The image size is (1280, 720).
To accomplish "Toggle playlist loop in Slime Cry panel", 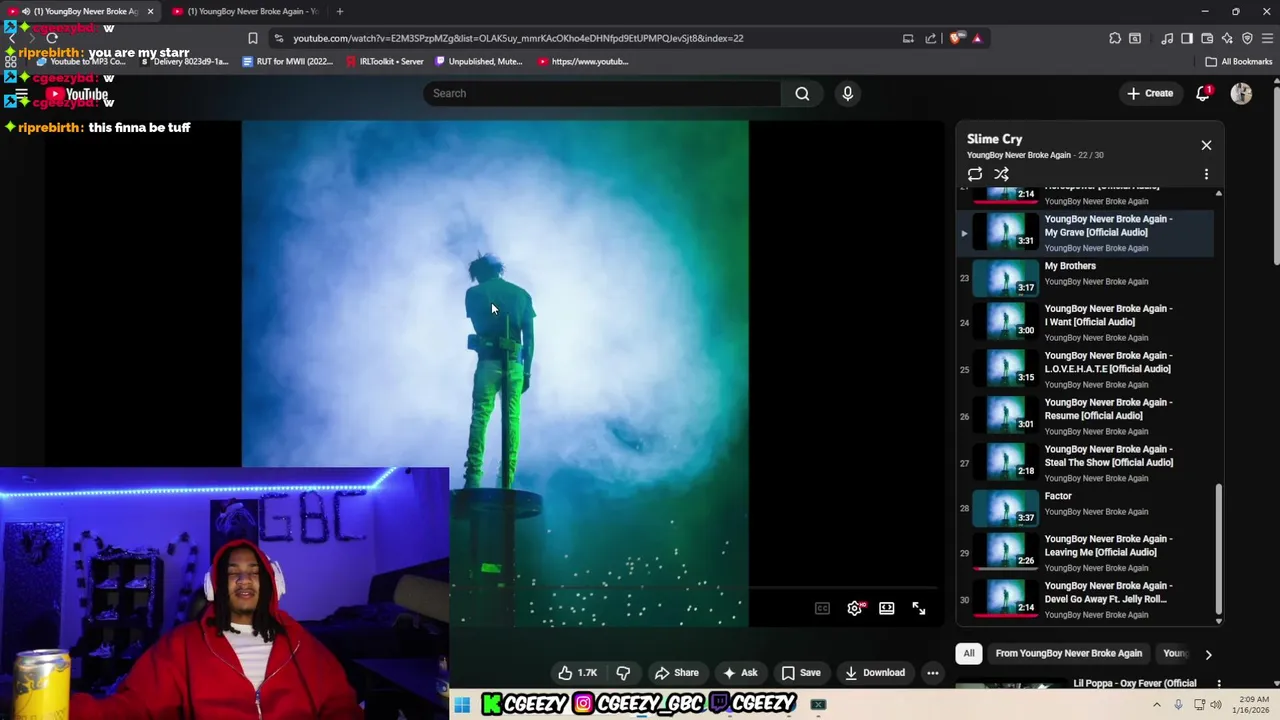I will pos(975,174).
